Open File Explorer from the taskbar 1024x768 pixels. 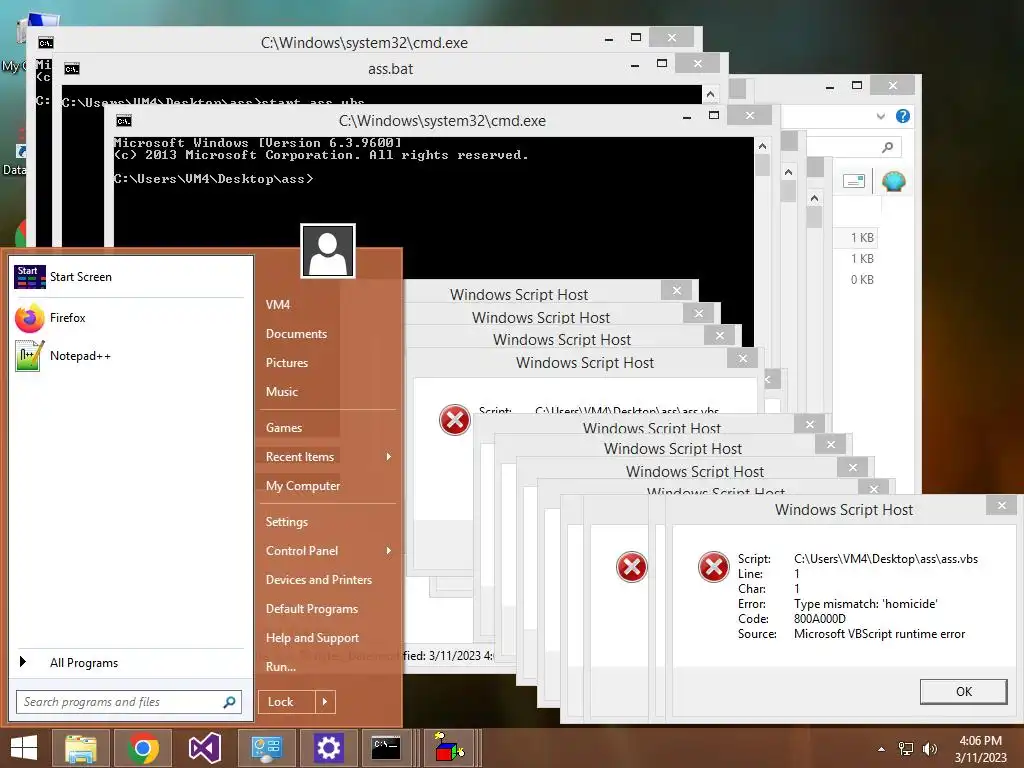click(x=80, y=748)
